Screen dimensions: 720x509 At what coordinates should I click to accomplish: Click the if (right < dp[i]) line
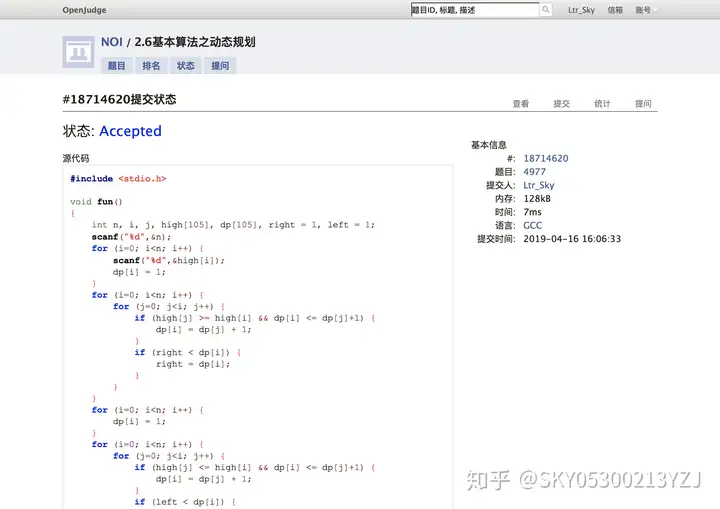(187, 352)
